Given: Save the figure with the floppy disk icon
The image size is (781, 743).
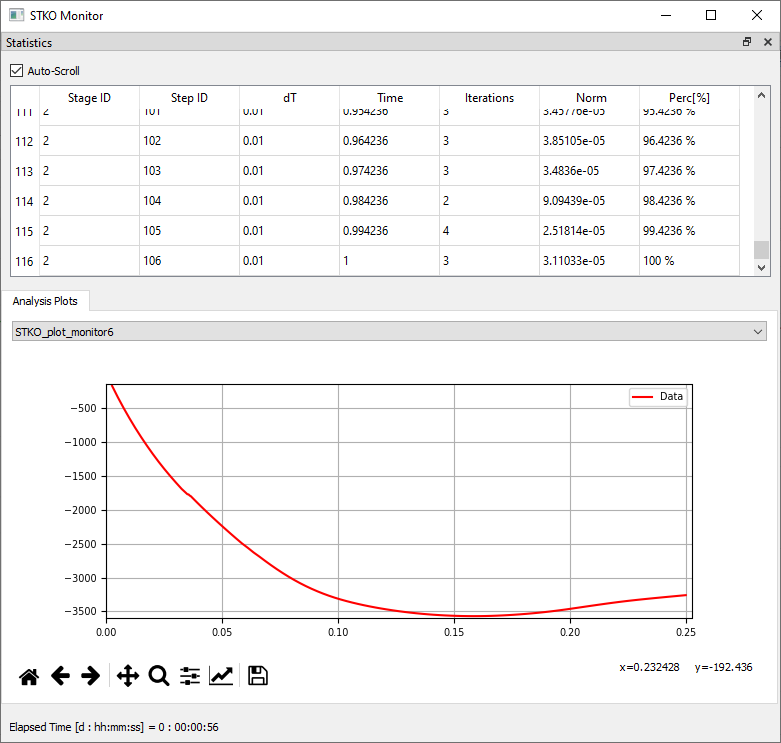Looking at the screenshot, I should pos(258,676).
